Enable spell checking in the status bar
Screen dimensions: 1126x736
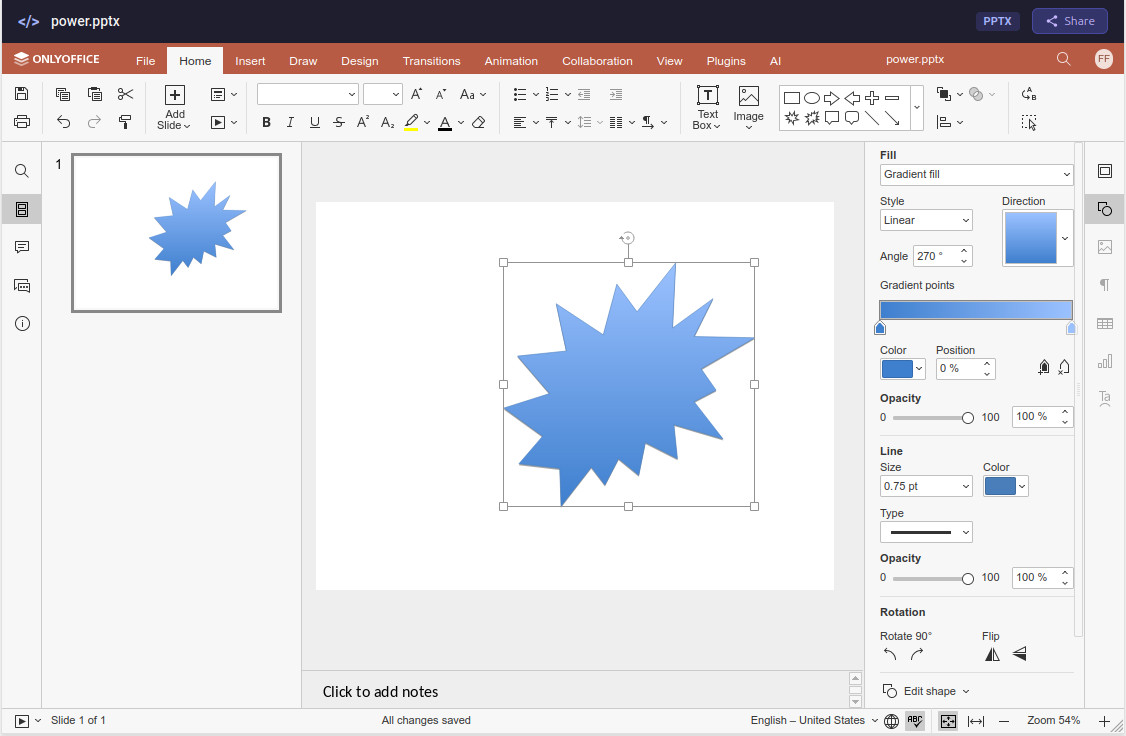point(915,720)
